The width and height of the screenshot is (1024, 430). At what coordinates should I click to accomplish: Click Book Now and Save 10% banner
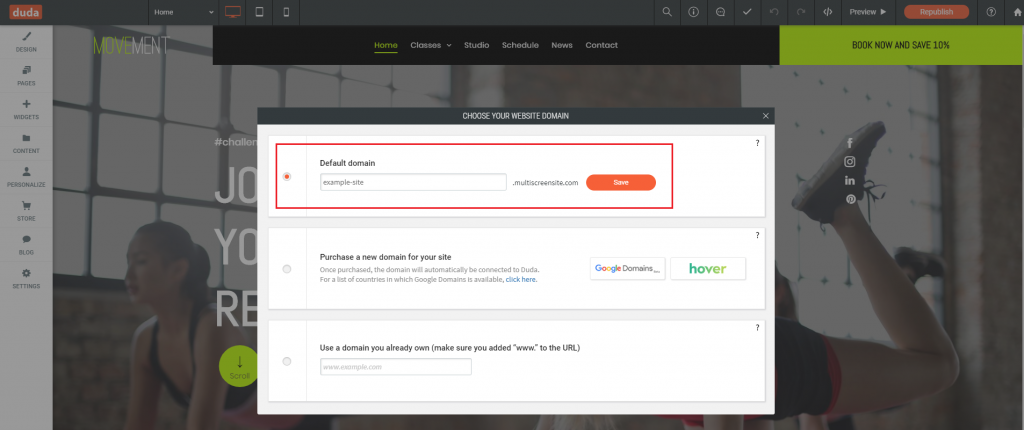901,45
